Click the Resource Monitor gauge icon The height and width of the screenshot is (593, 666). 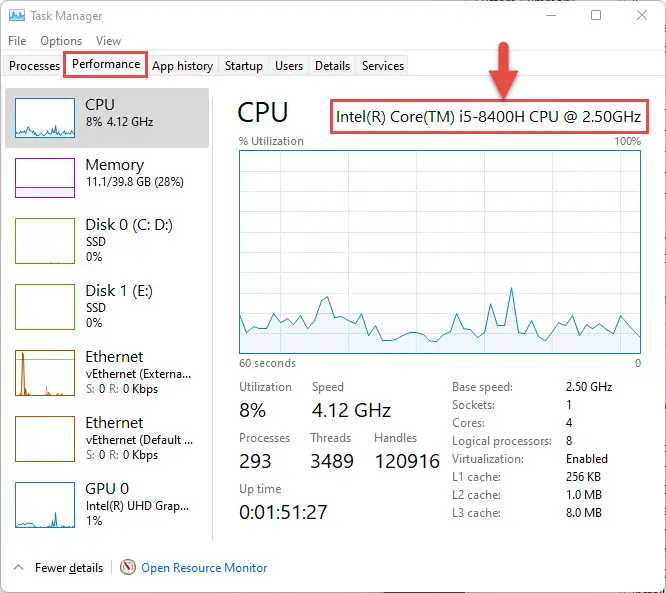[x=127, y=567]
